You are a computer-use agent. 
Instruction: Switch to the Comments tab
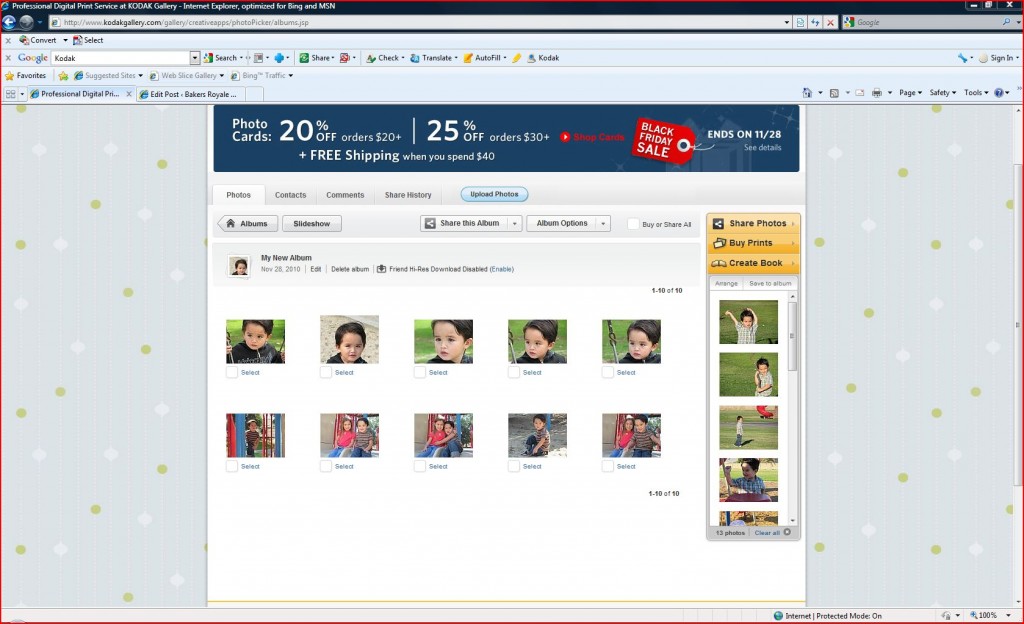[x=345, y=195]
